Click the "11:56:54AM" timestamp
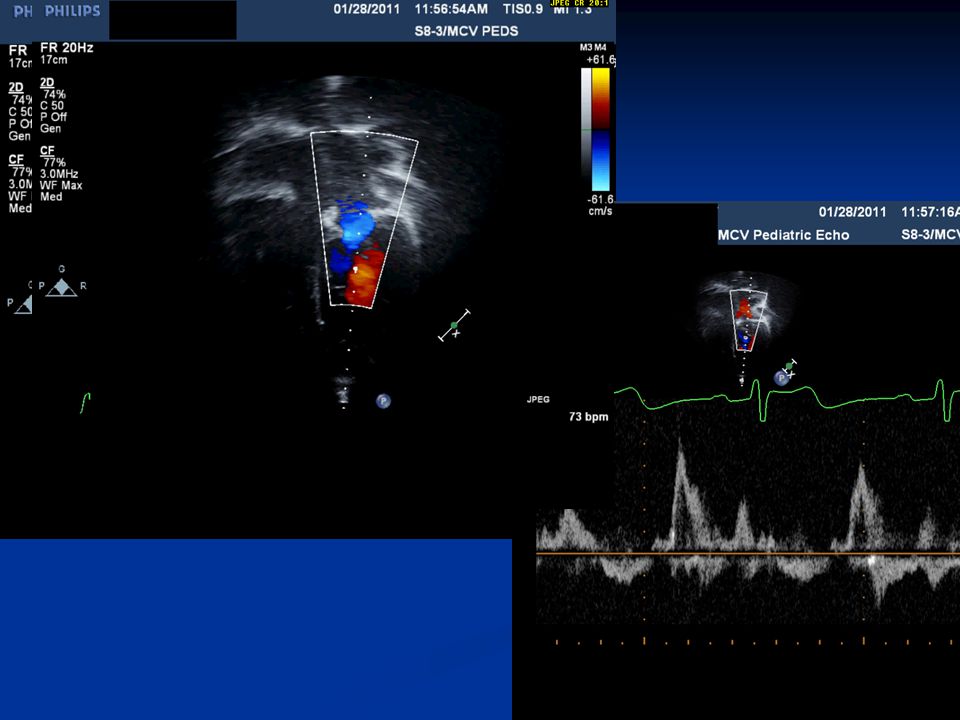The image size is (960, 720). point(451,9)
